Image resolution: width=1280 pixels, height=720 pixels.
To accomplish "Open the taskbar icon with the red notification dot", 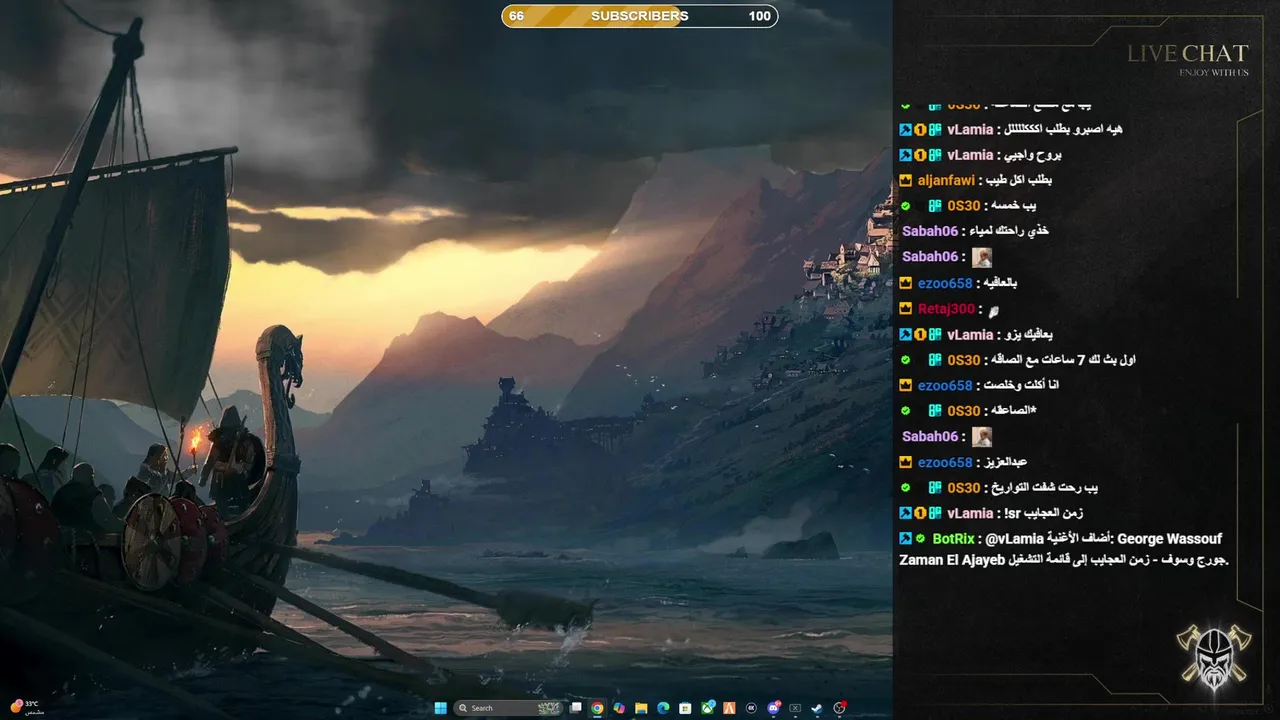I will 839,708.
